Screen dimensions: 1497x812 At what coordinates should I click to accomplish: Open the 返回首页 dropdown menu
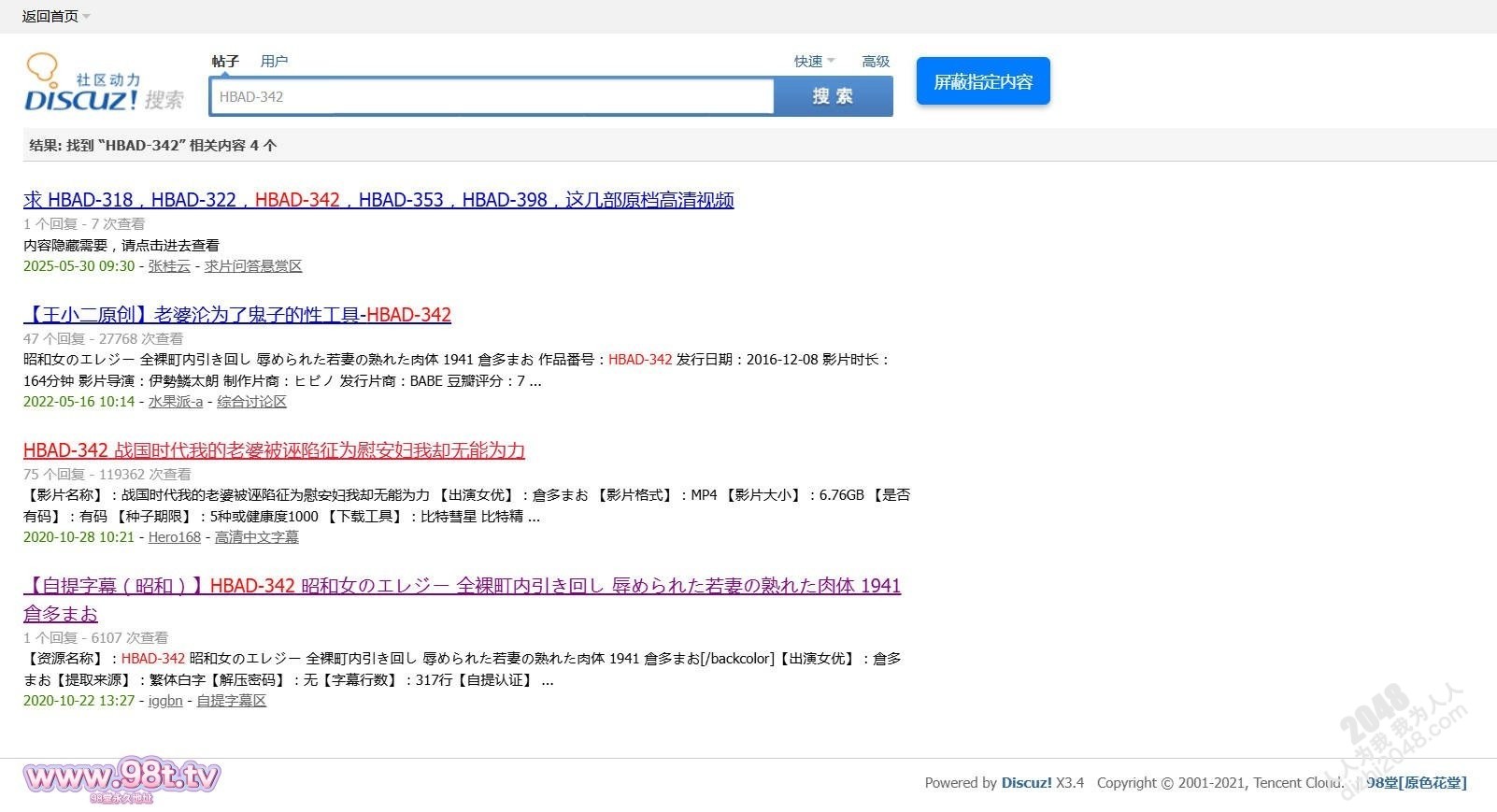(x=56, y=16)
